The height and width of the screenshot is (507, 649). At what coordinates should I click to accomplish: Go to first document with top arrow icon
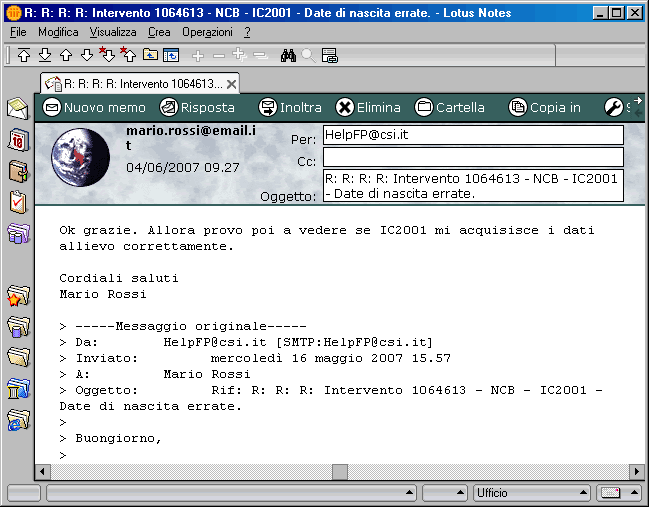click(x=24, y=55)
